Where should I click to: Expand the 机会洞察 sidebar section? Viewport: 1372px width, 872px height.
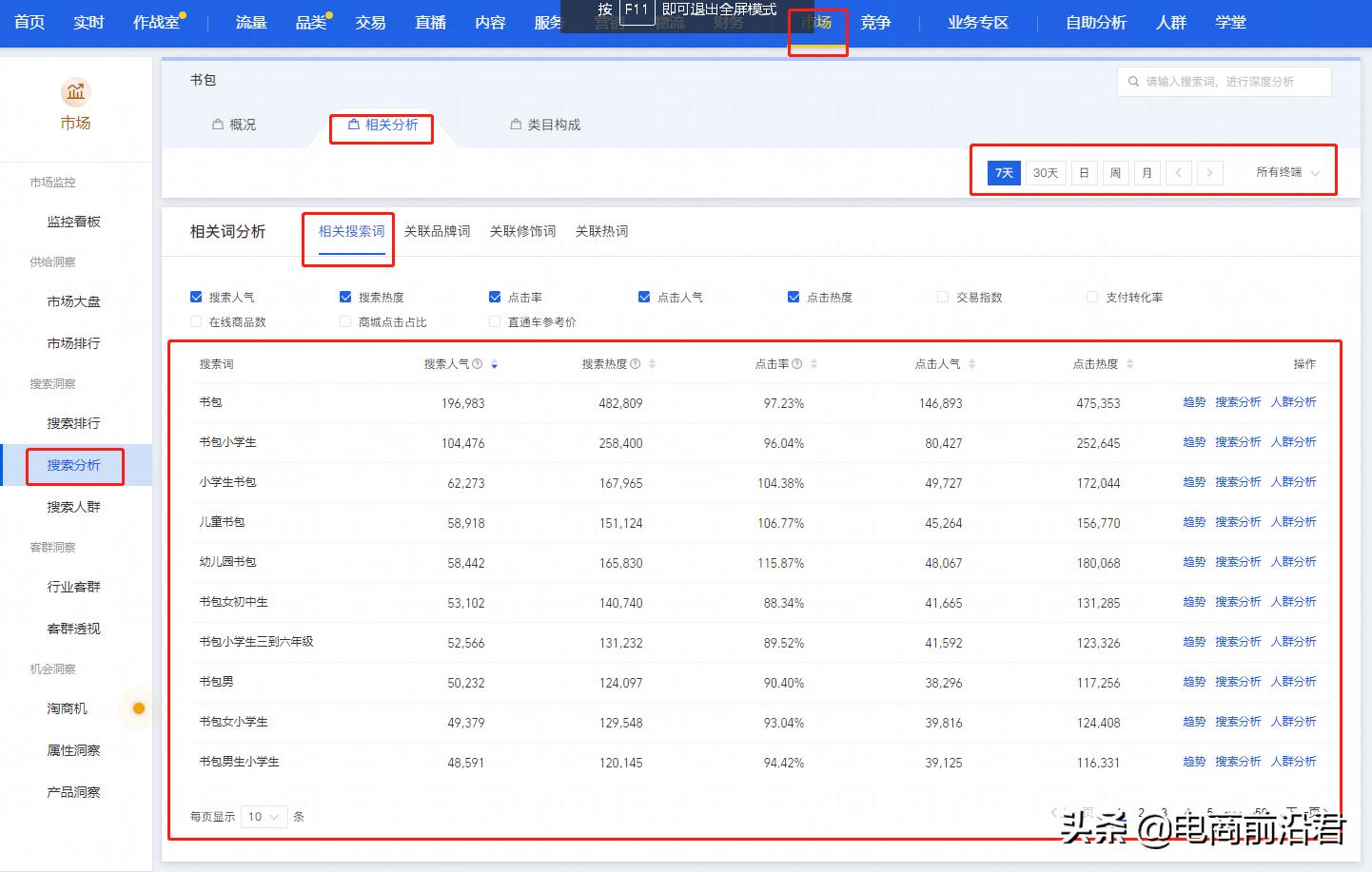[51, 669]
